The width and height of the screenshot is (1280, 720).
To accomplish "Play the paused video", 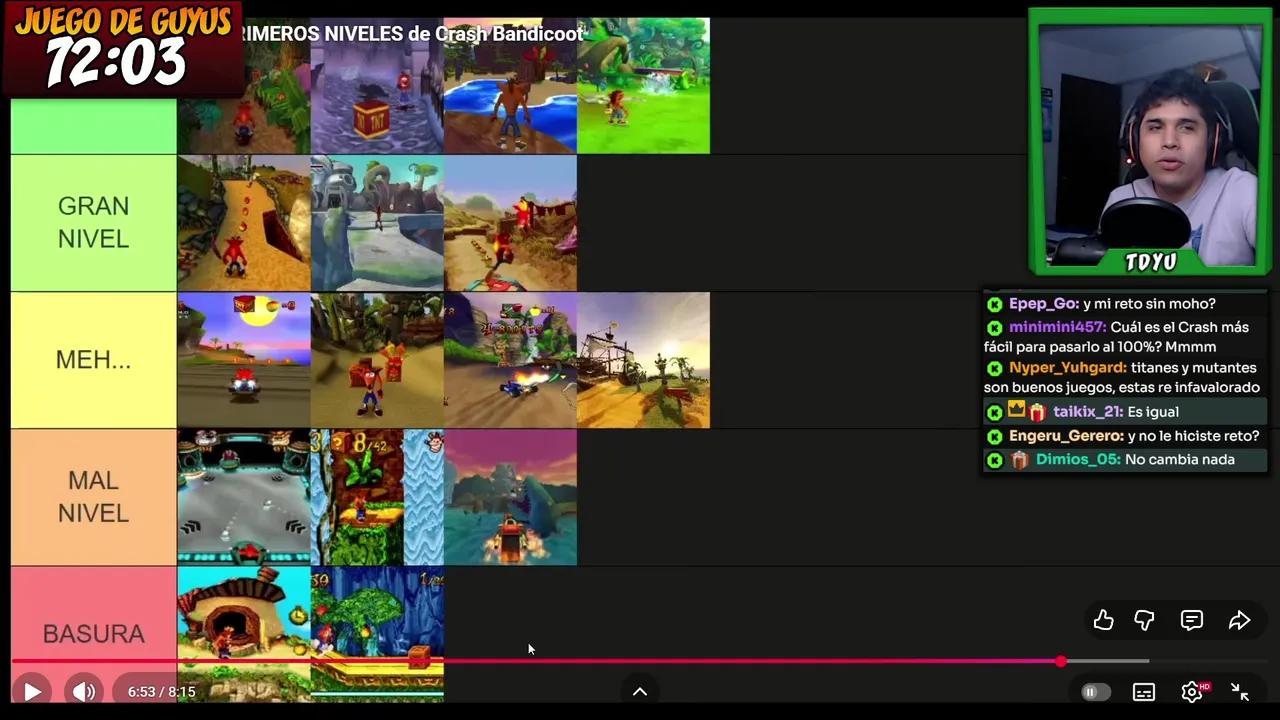I will click(31, 691).
